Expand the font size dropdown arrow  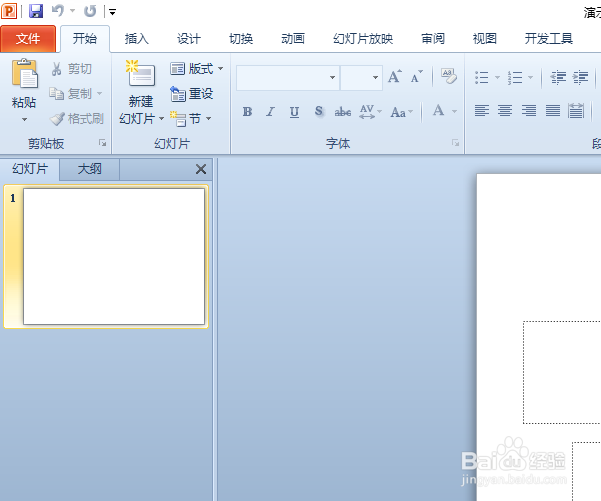pos(376,78)
